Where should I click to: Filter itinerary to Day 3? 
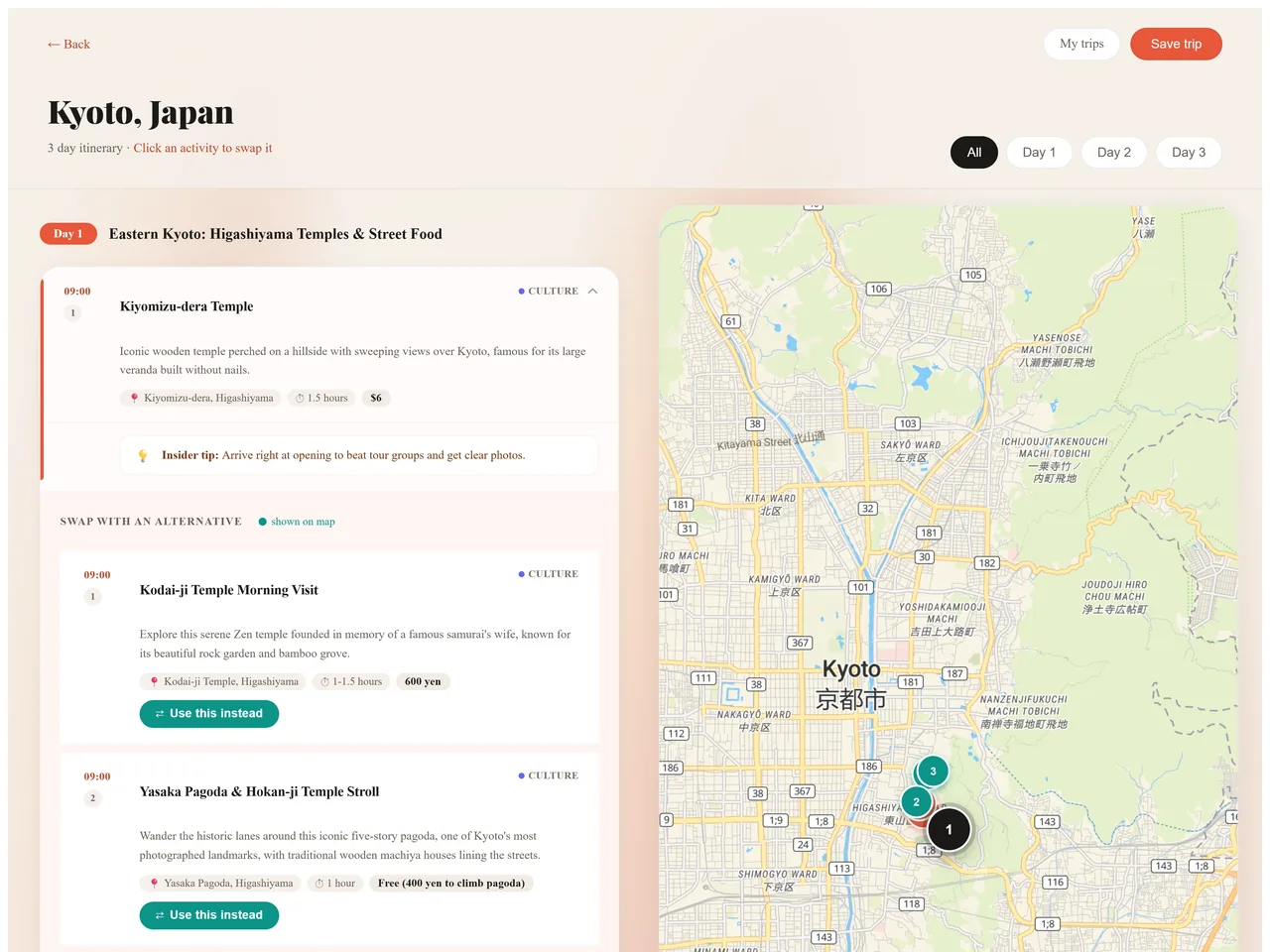[1189, 153]
